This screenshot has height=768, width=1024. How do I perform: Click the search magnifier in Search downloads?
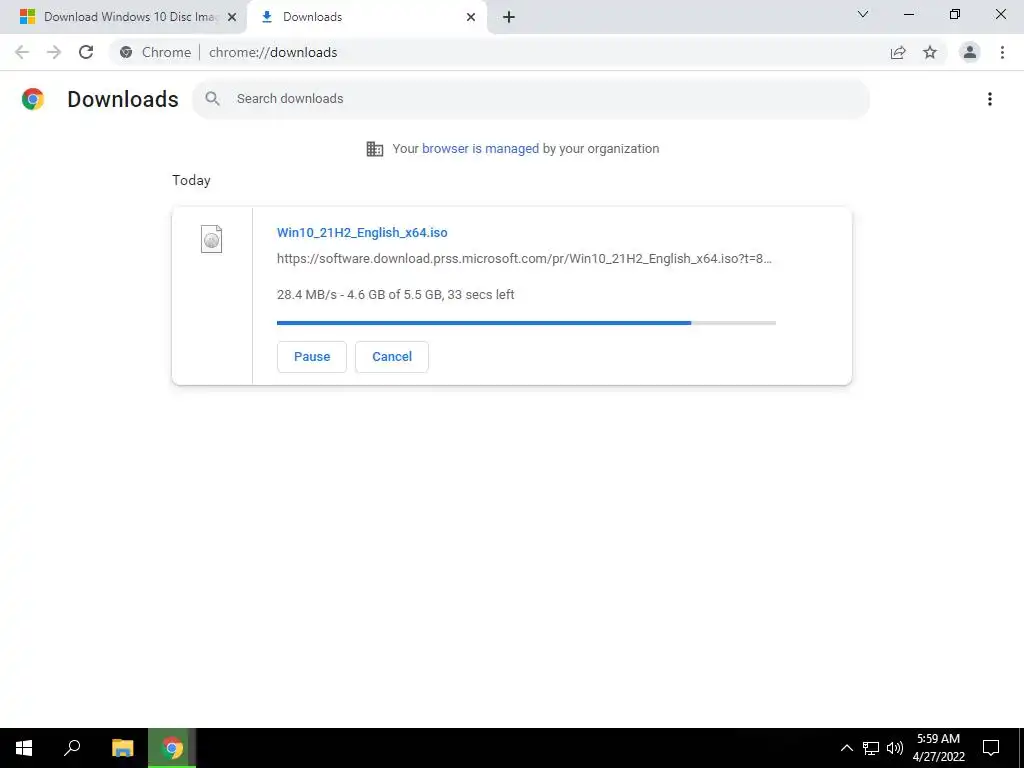point(212,99)
